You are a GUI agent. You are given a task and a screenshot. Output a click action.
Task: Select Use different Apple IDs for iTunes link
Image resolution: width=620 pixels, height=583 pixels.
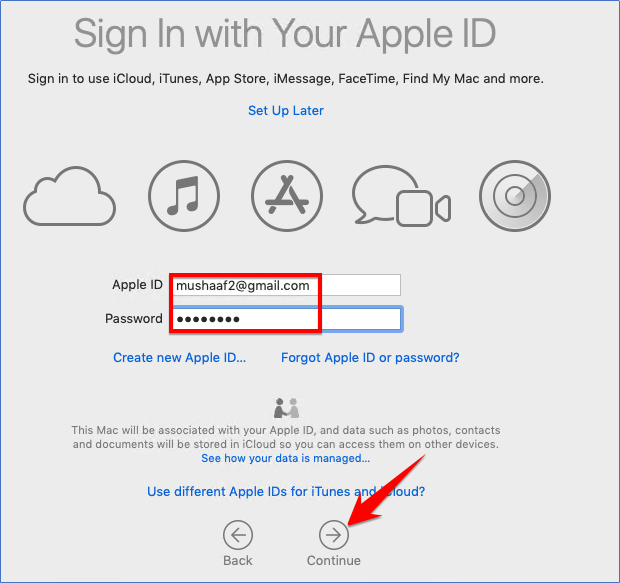(286, 491)
